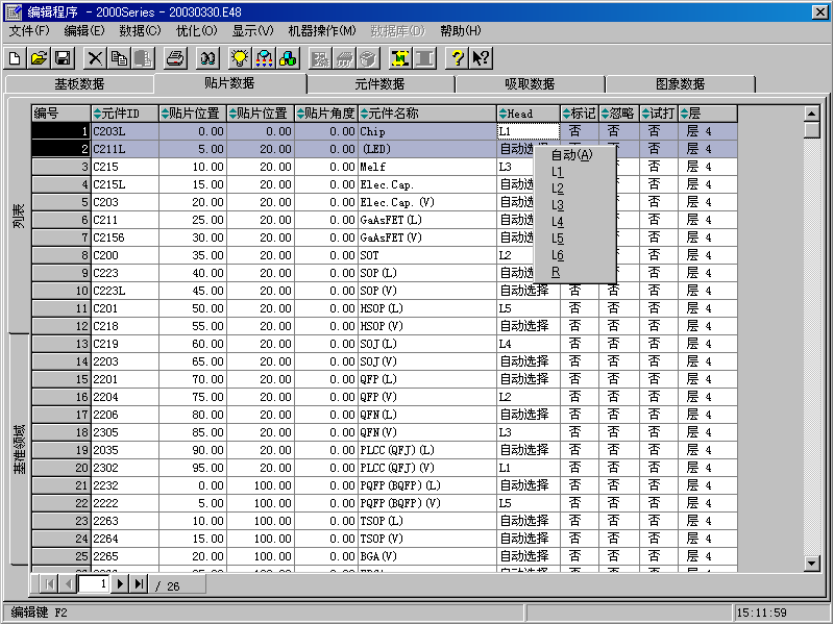Screen dimensions: 833x624
Task: Switch to the 基板数据 tab
Action: click(x=79, y=84)
